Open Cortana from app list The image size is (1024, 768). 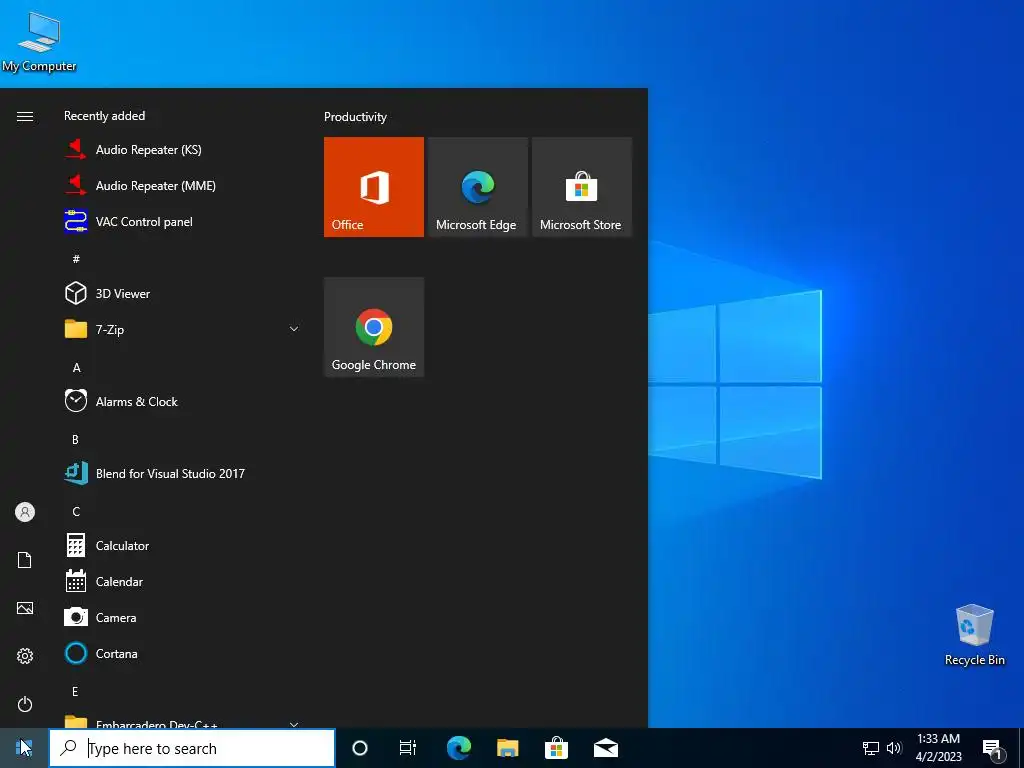click(182, 653)
